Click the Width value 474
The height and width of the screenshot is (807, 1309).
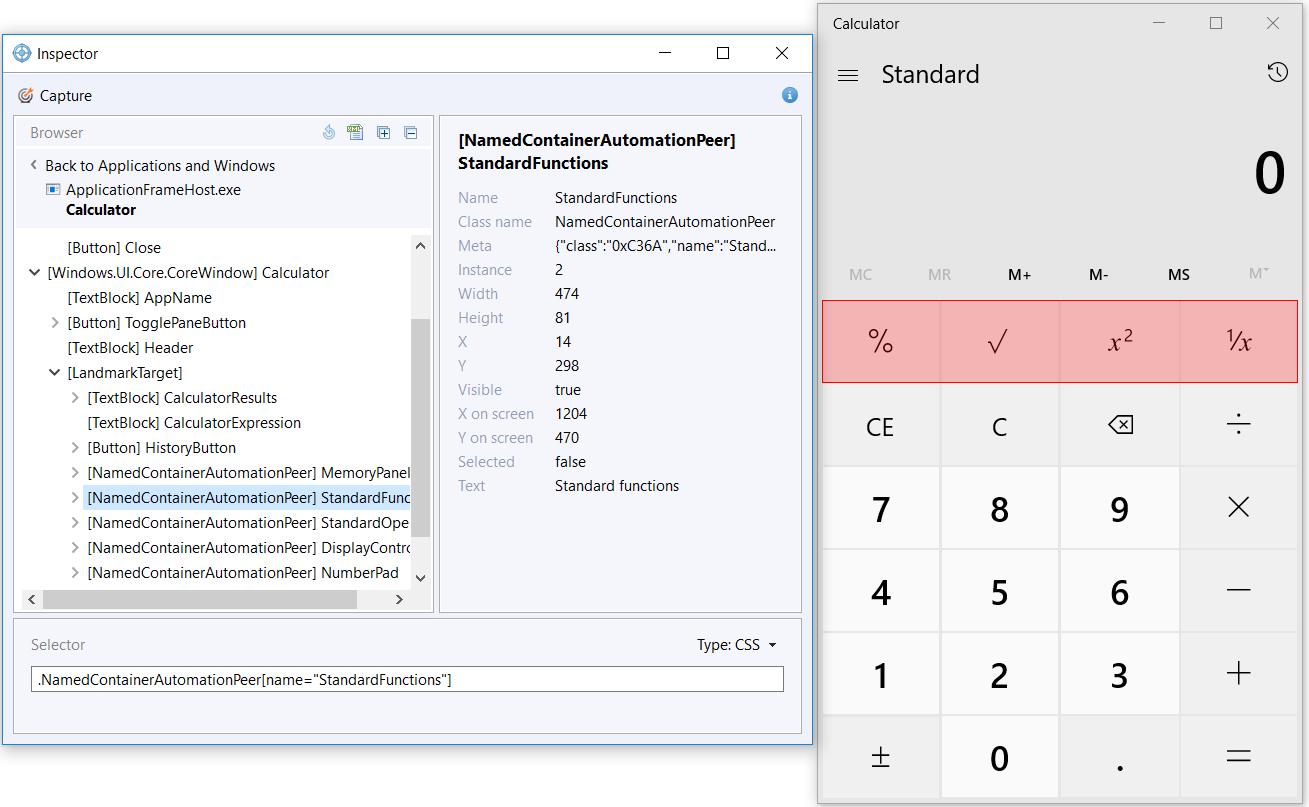[567, 294]
